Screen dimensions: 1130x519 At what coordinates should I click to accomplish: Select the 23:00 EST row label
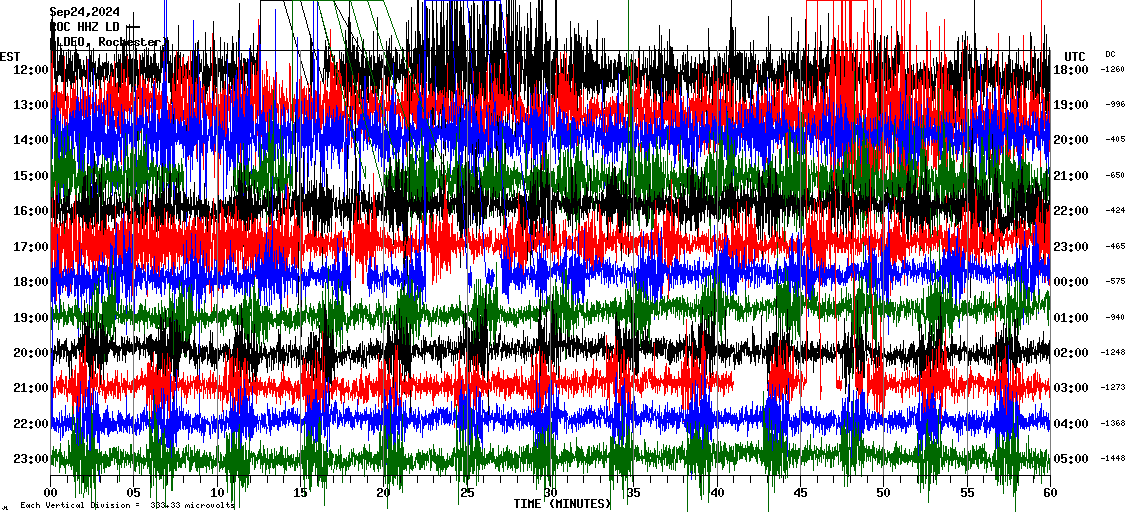pos(31,459)
